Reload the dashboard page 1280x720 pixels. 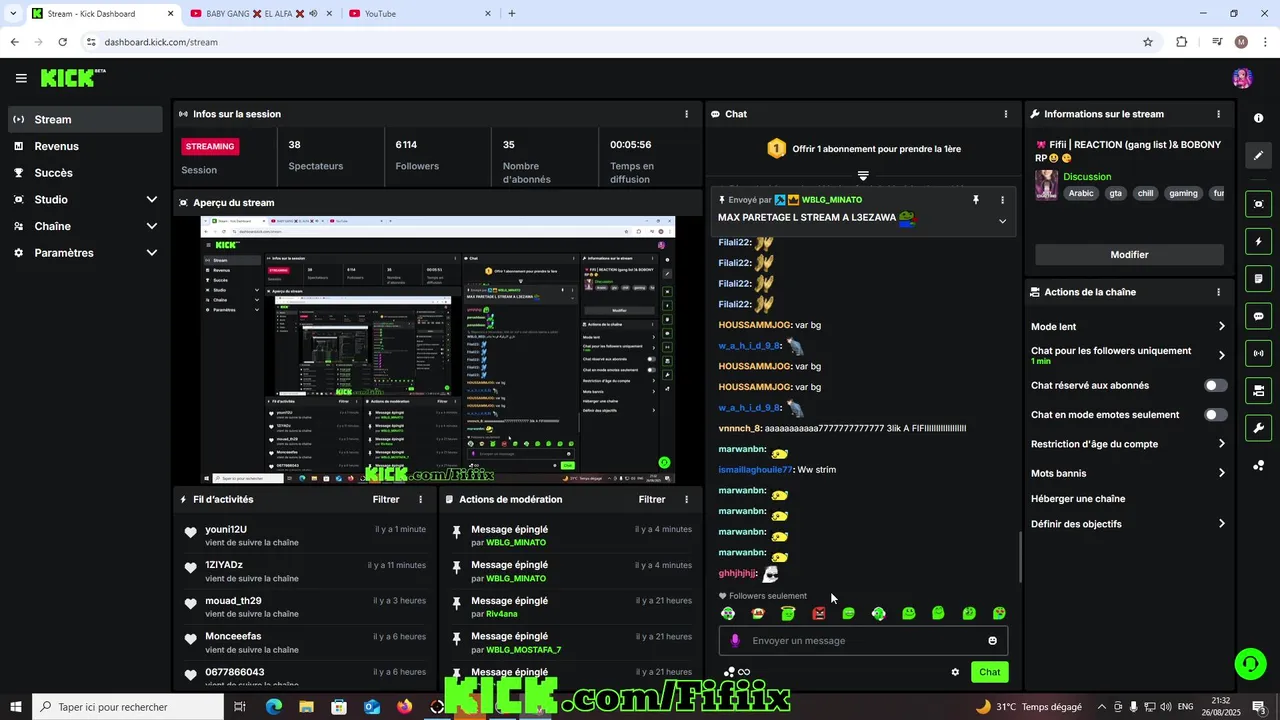coord(62,42)
